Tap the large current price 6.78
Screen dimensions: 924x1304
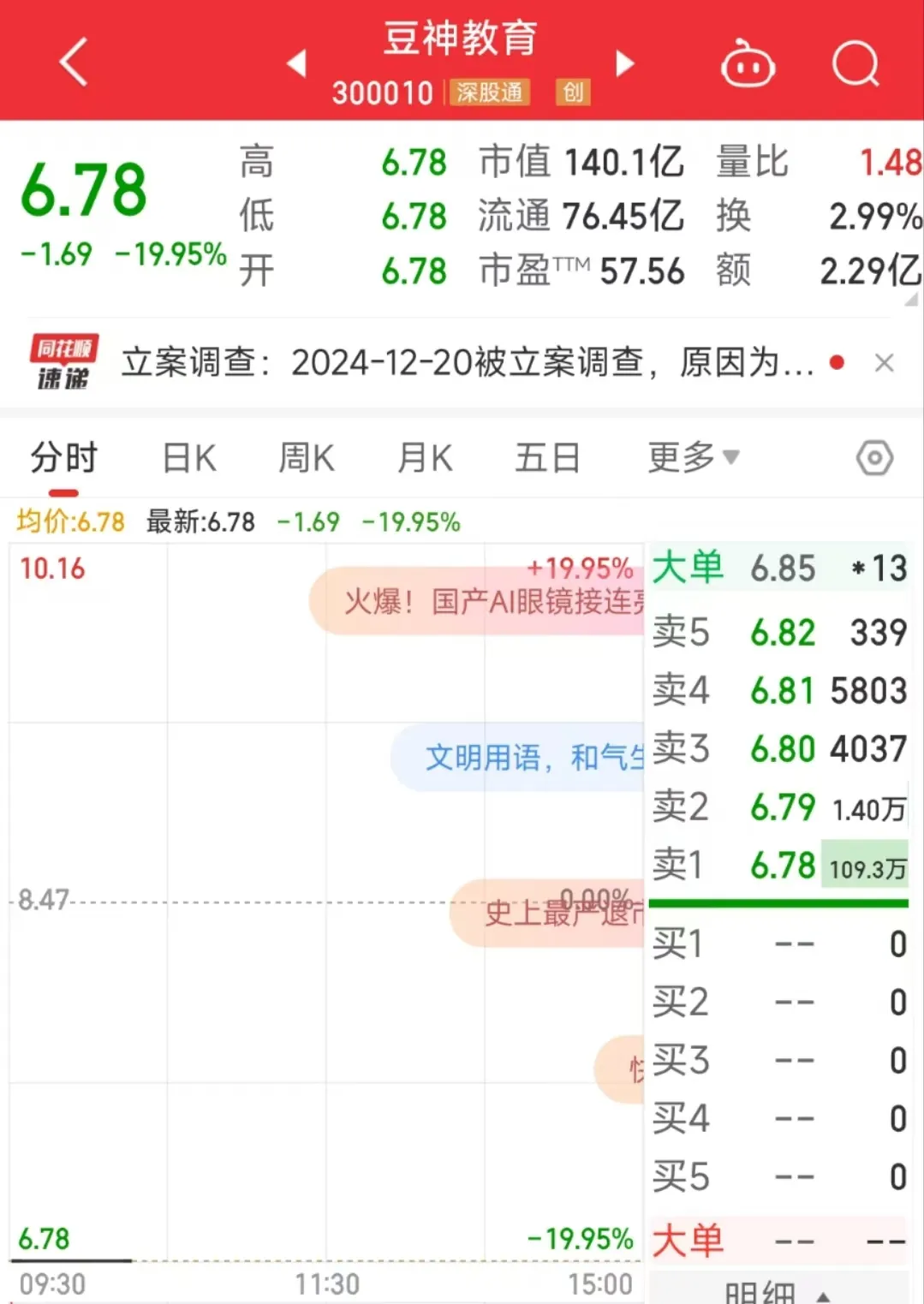(x=84, y=189)
